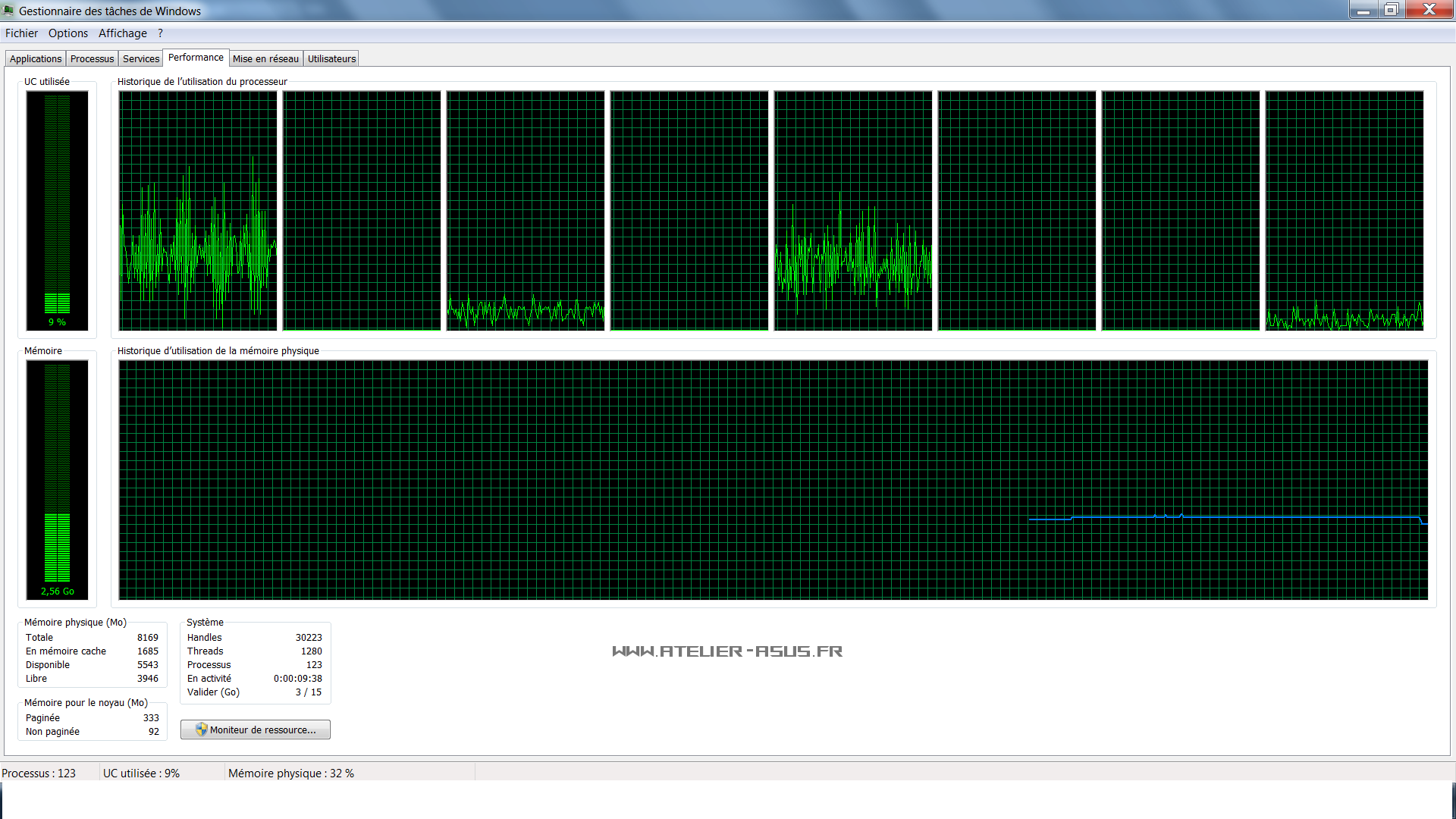Switch to the Processus tab
1456x819 pixels.
[x=92, y=59]
